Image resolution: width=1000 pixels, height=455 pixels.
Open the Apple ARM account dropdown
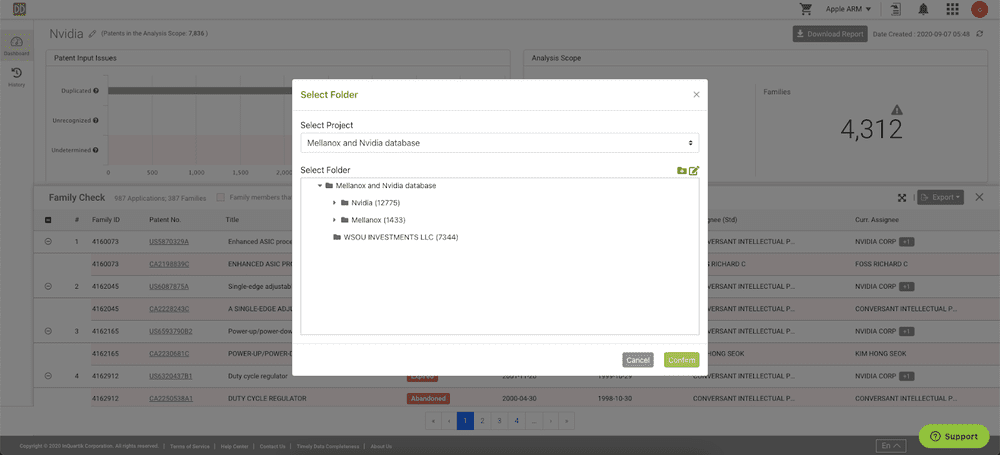[x=848, y=9]
